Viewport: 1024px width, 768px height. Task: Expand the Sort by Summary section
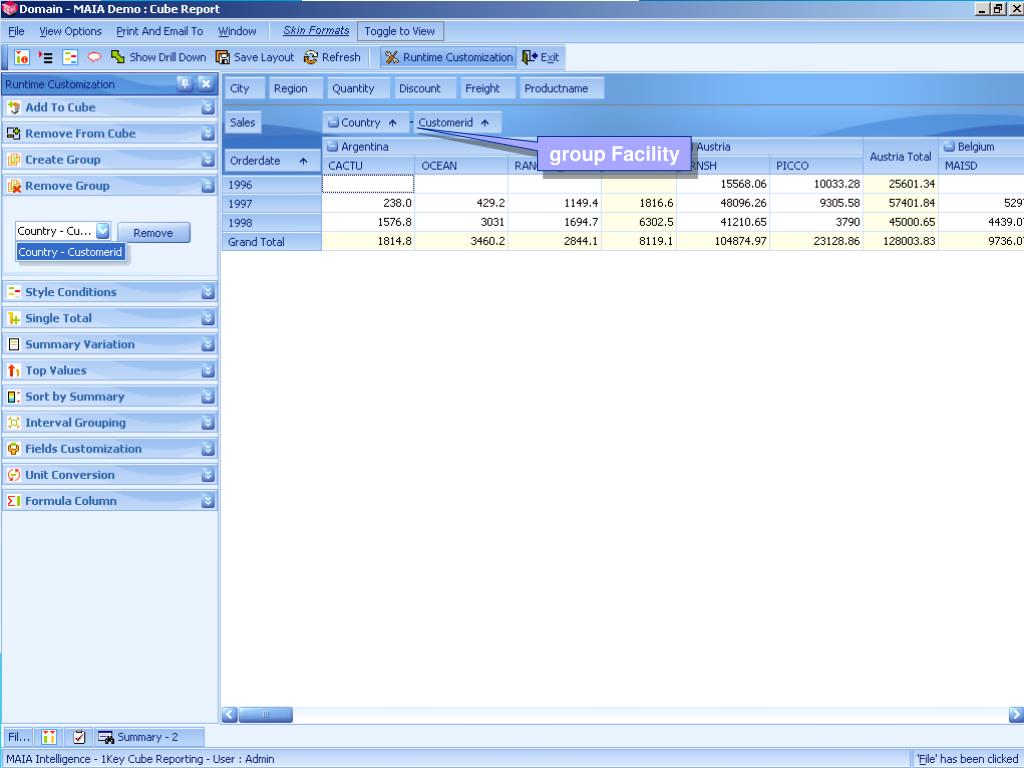click(208, 397)
